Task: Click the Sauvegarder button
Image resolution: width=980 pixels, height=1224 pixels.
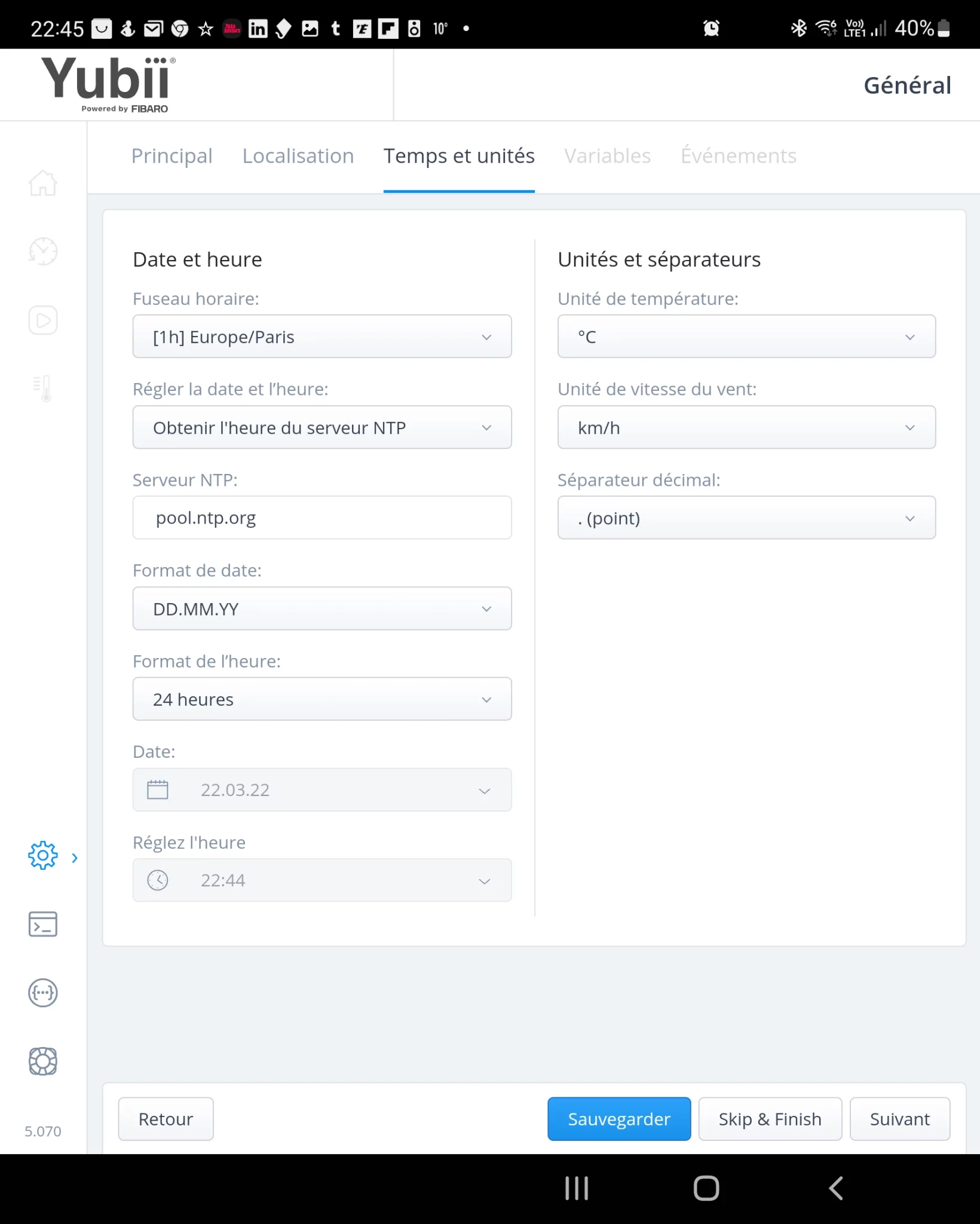Action: 619,1119
